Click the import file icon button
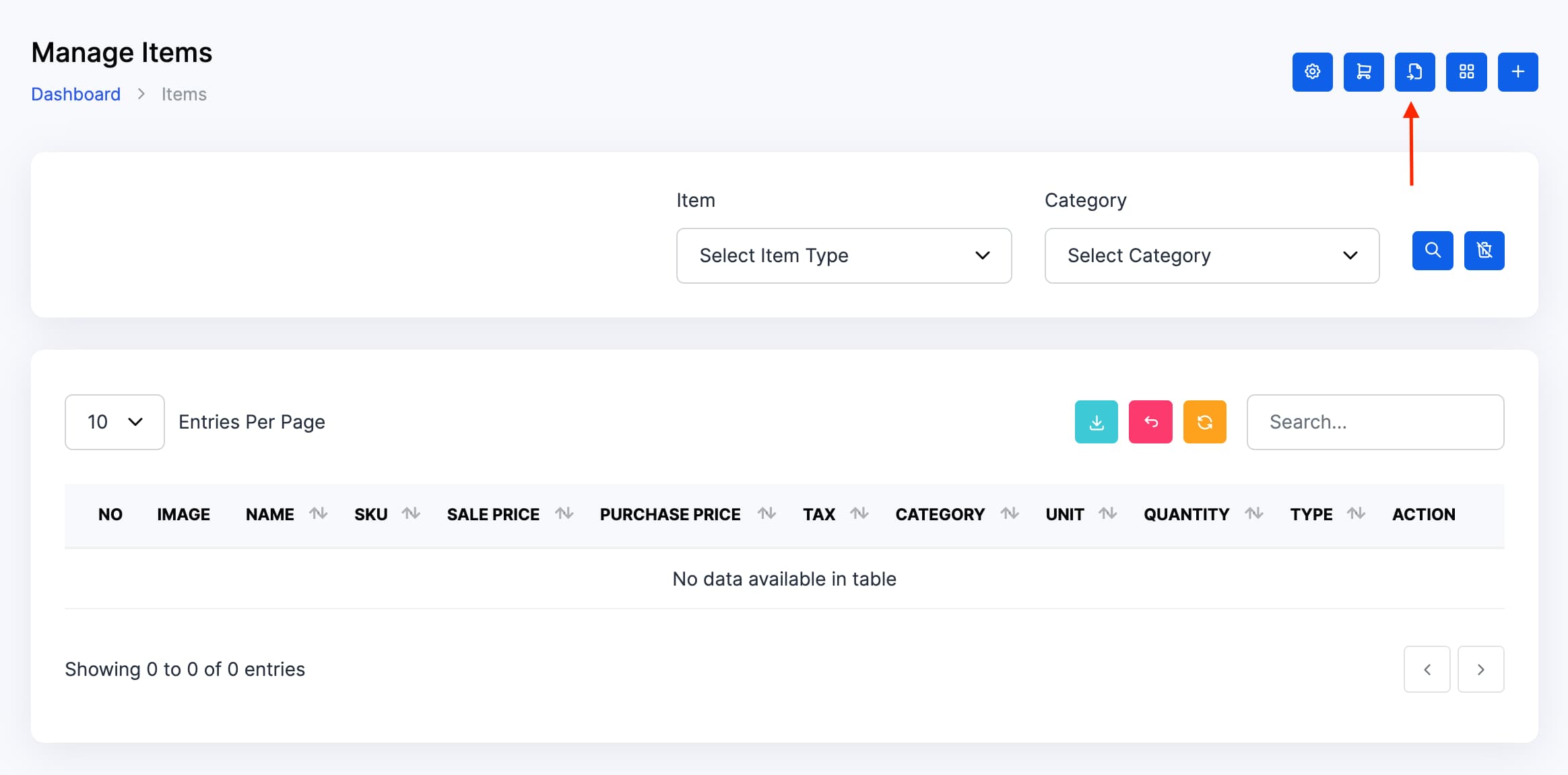The width and height of the screenshot is (1568, 775). point(1414,71)
